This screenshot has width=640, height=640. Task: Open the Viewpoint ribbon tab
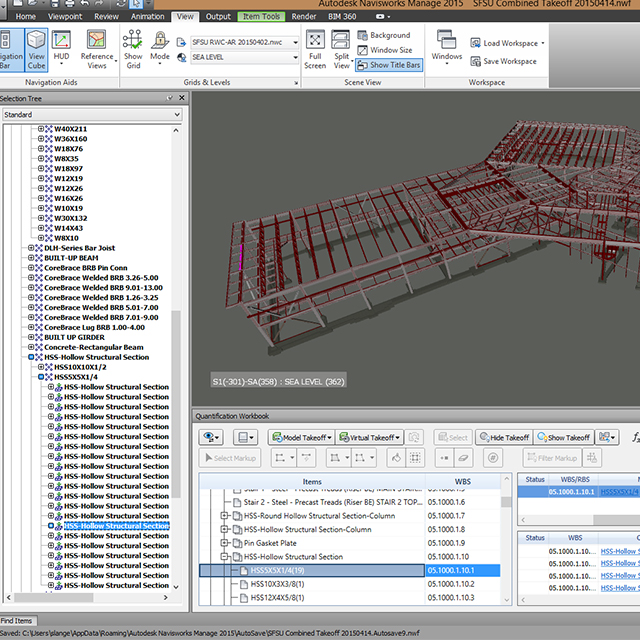point(65,17)
